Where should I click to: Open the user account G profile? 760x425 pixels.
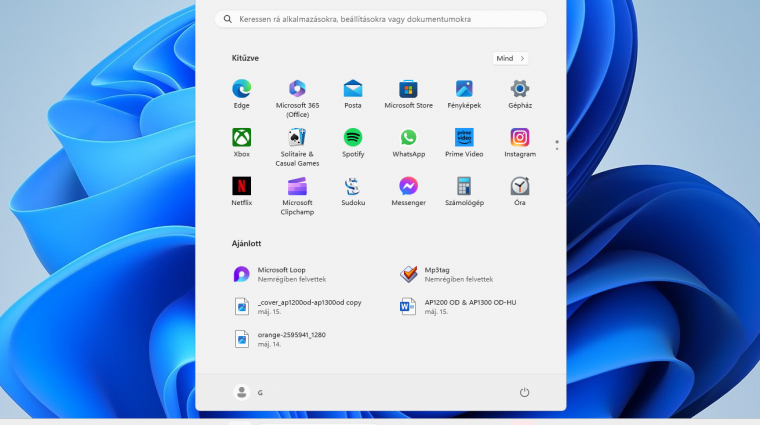pyautogui.click(x=248, y=392)
